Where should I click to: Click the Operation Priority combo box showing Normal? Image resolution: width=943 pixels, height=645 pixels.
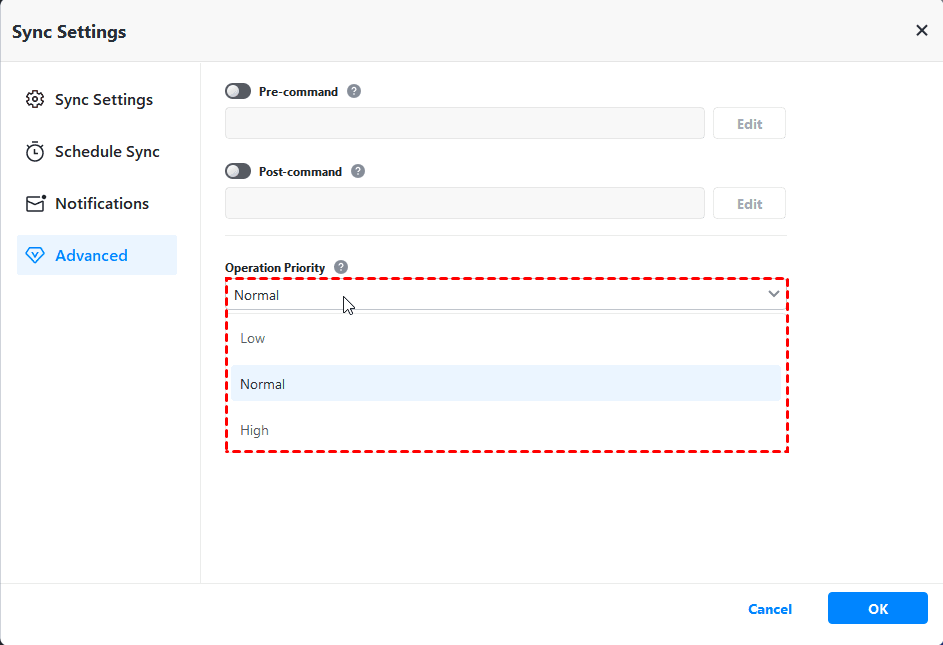[490, 295]
